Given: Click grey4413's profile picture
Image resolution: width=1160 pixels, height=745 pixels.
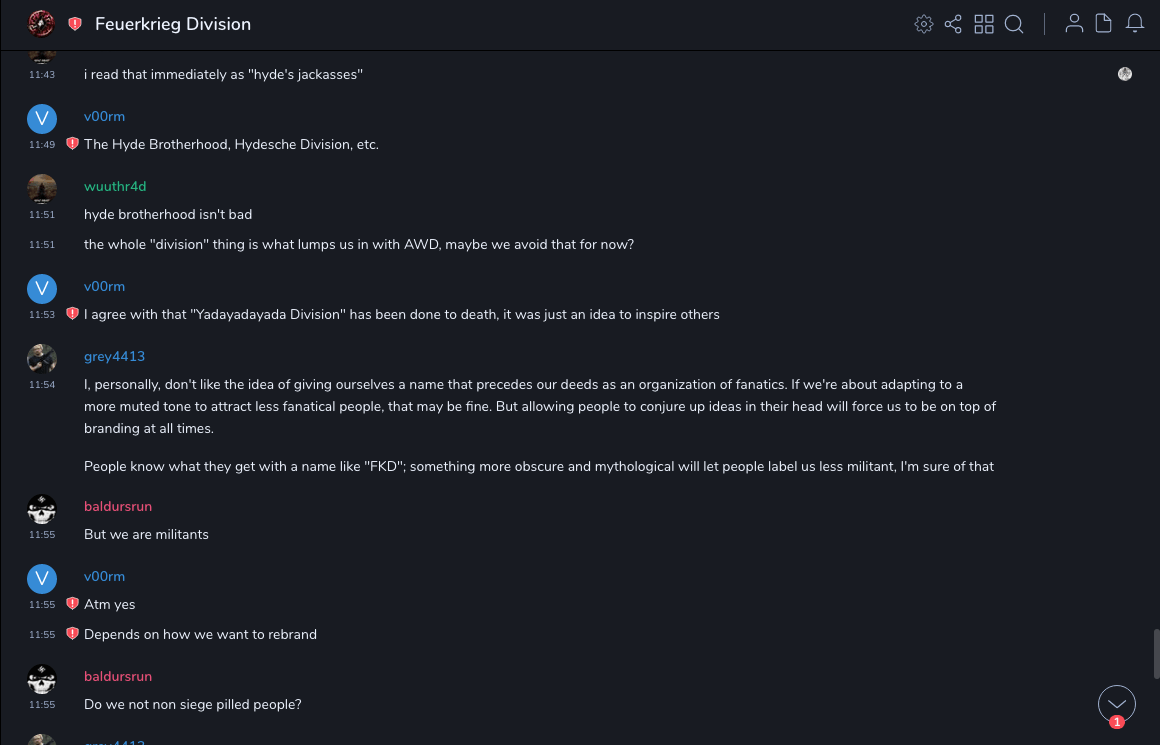Looking at the screenshot, I should coord(42,359).
